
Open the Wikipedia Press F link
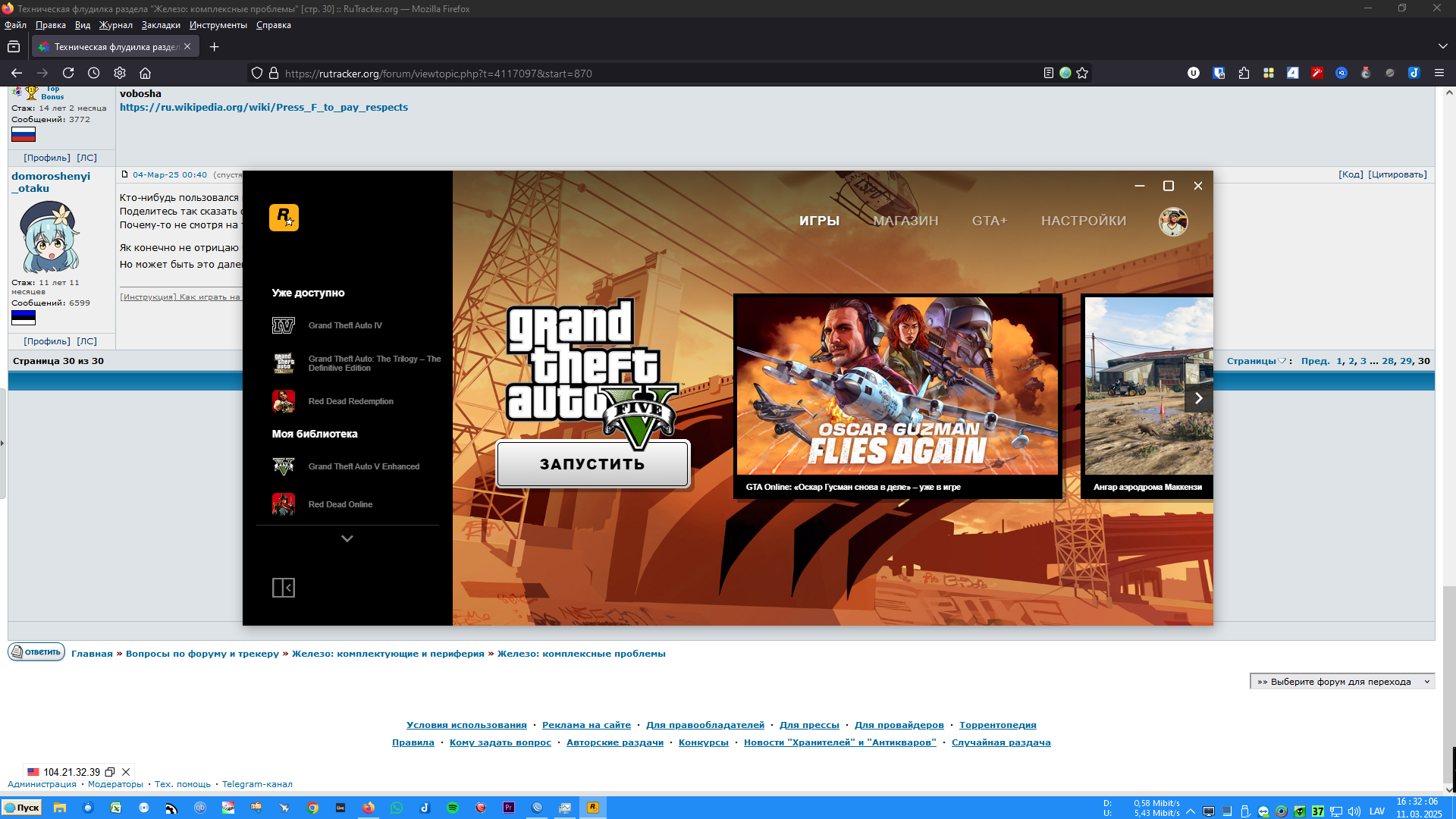tap(264, 108)
